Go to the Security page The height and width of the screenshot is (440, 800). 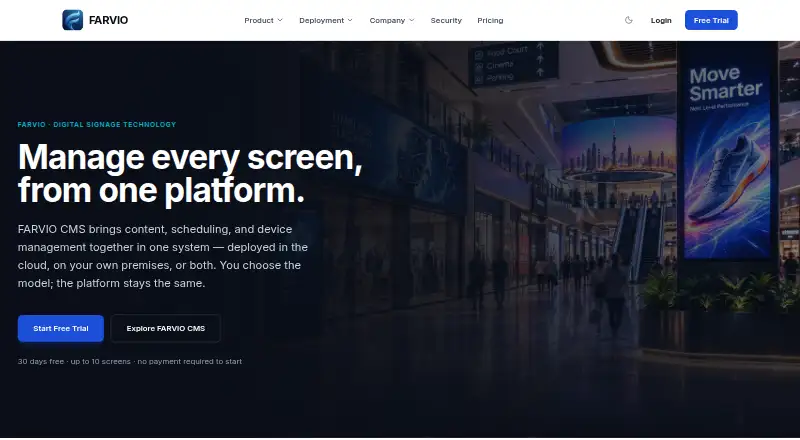point(446,20)
